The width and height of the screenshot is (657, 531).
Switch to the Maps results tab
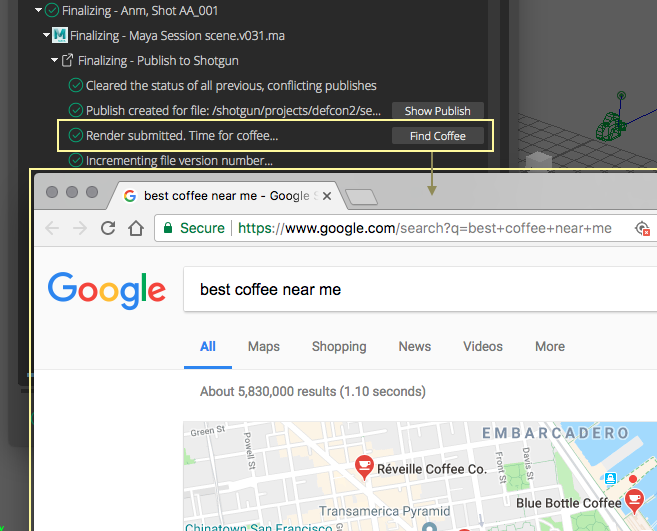264,347
